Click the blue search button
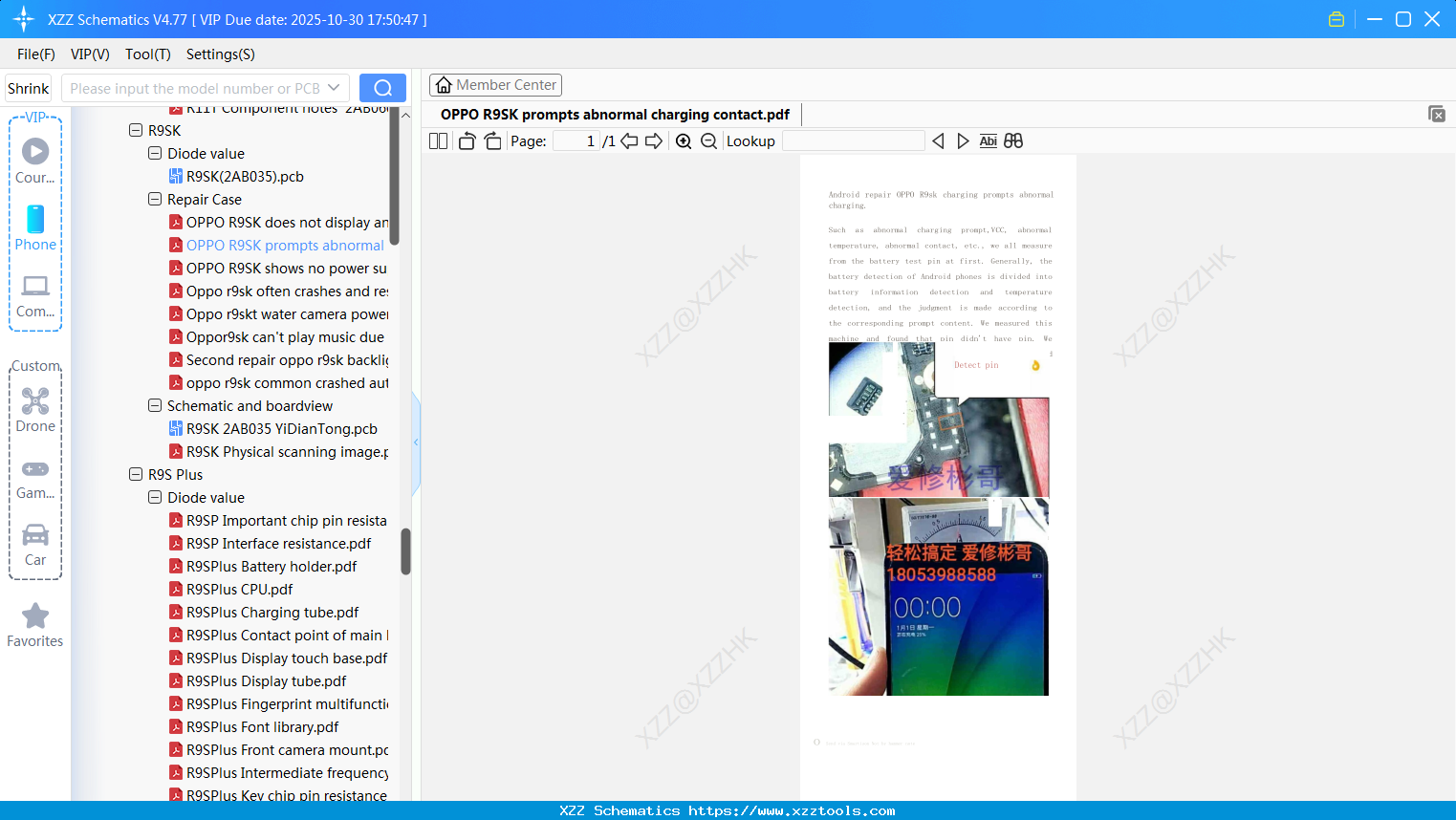1456x820 pixels. [x=382, y=88]
